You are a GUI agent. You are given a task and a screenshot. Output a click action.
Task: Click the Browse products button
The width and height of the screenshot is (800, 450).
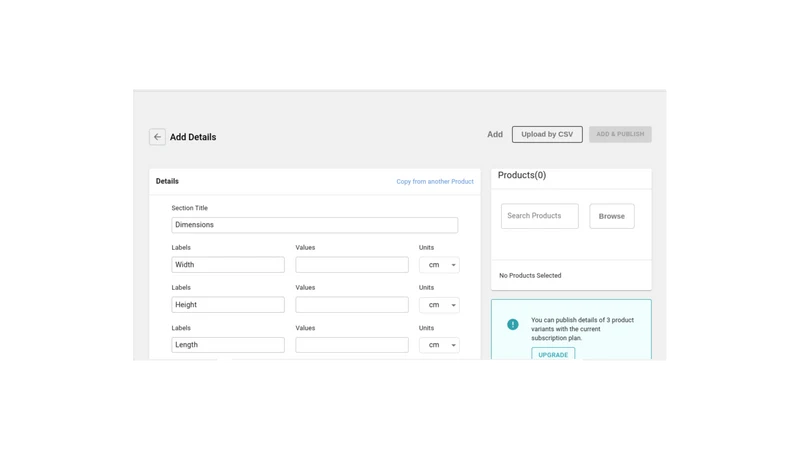coord(612,216)
